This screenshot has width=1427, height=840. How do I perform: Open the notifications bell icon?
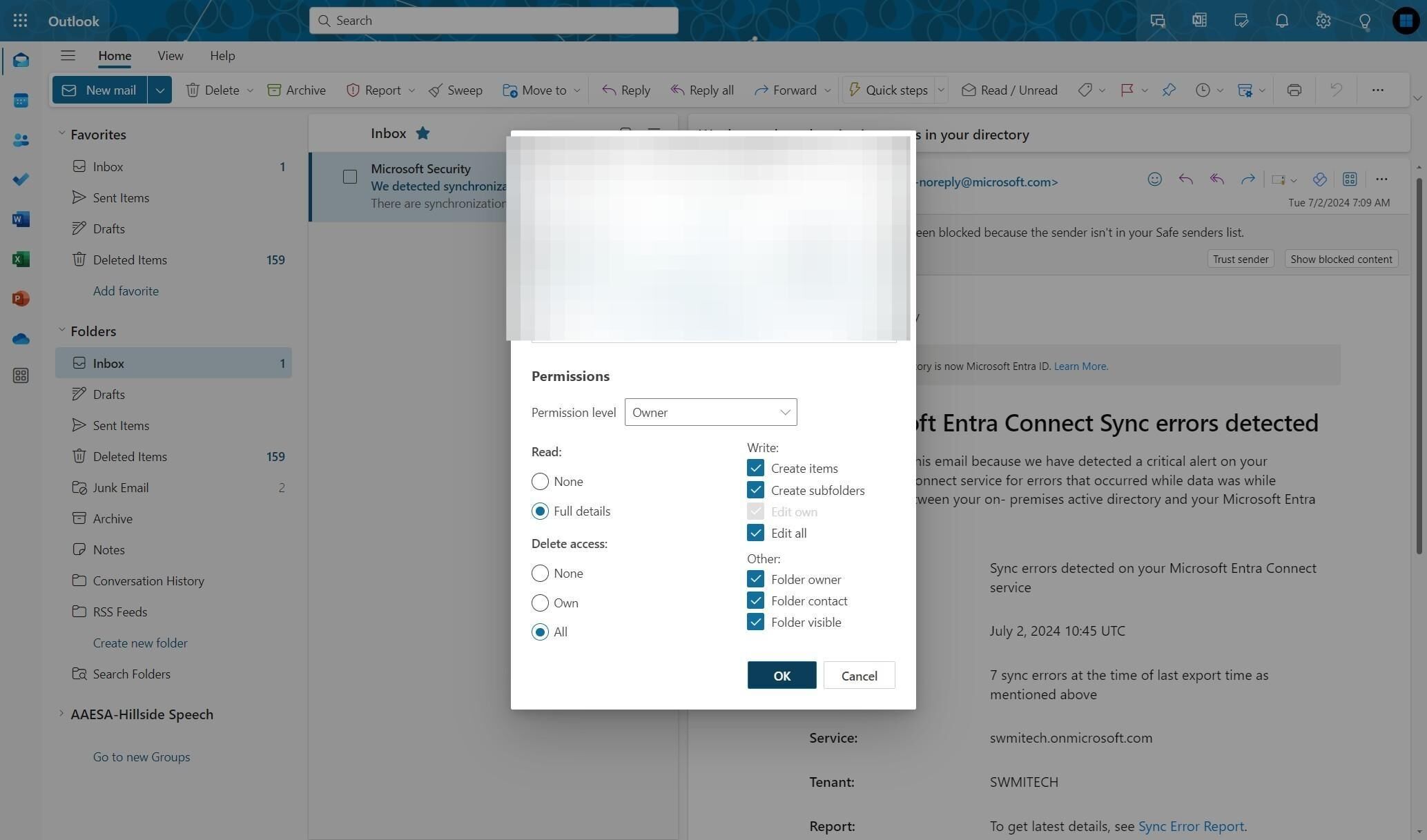pos(1281,21)
